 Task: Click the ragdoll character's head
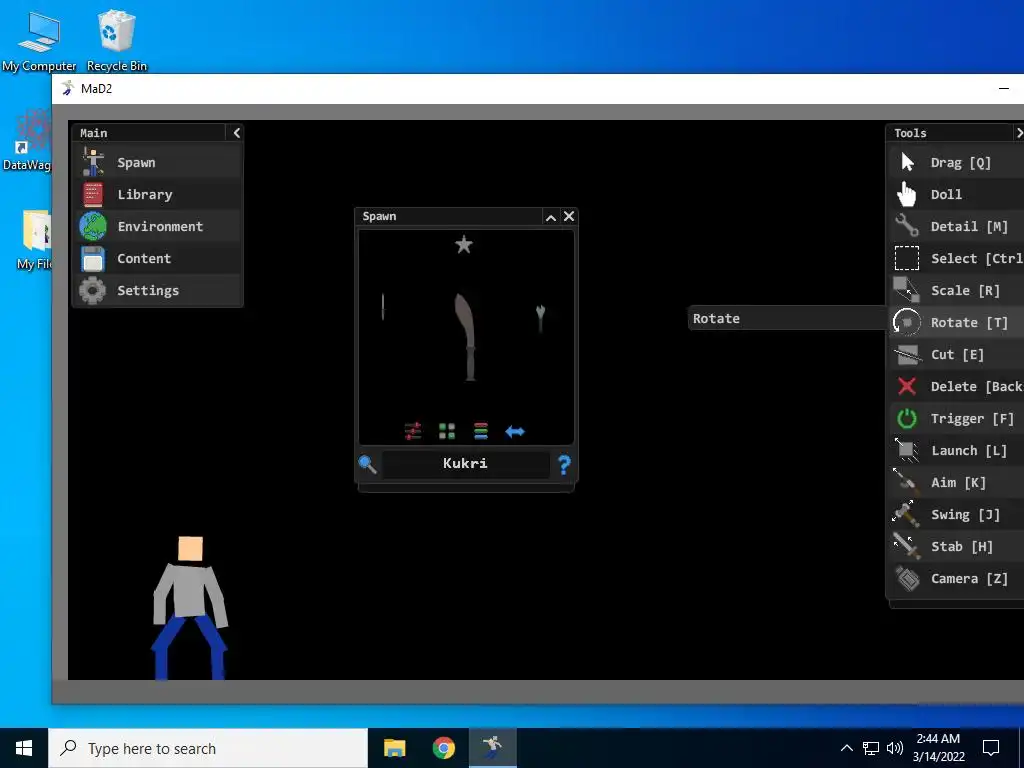(190, 549)
